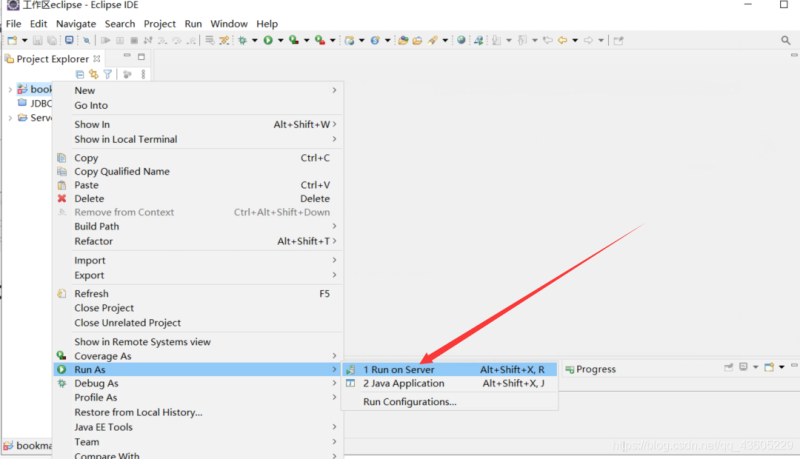800x459 pixels.
Task: Choose Copy in the context menu
Action: pos(198,158)
